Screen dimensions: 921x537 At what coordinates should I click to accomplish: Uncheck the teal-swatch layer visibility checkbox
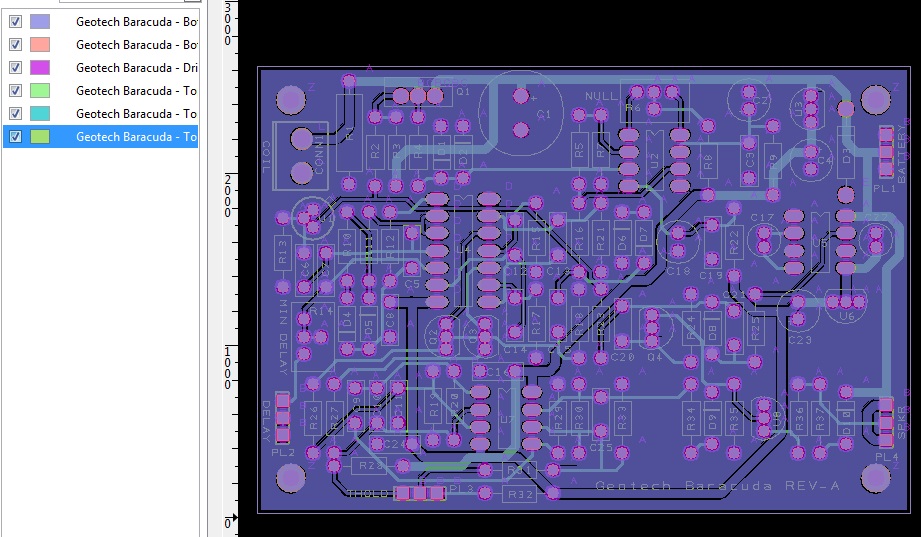[x=15, y=113]
